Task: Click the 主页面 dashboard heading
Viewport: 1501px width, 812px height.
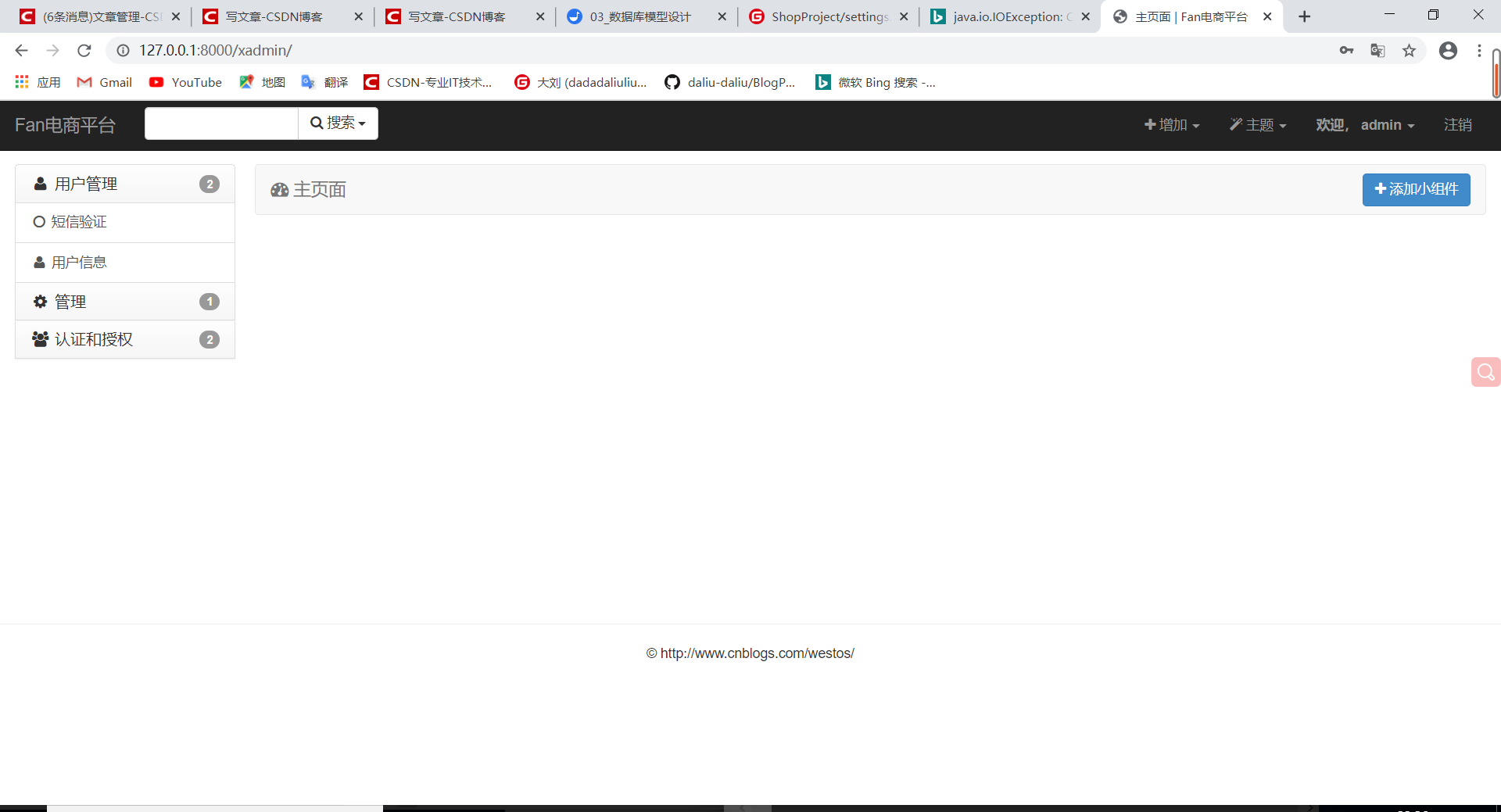Action: pos(309,190)
